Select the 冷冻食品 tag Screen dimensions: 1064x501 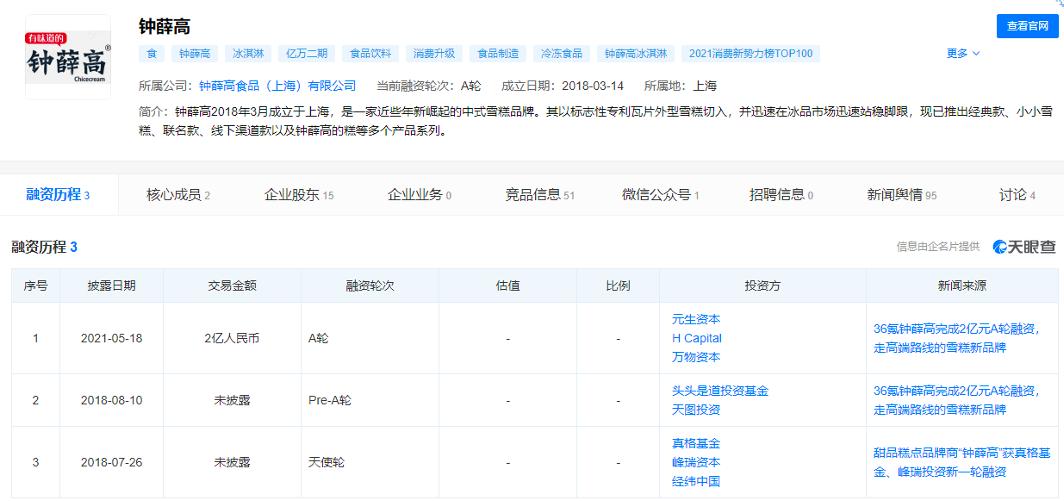pyautogui.click(x=562, y=54)
